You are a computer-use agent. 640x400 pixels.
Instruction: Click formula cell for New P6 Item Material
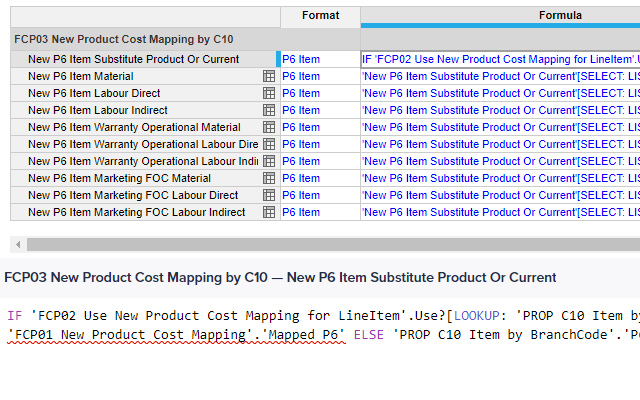click(x=500, y=76)
